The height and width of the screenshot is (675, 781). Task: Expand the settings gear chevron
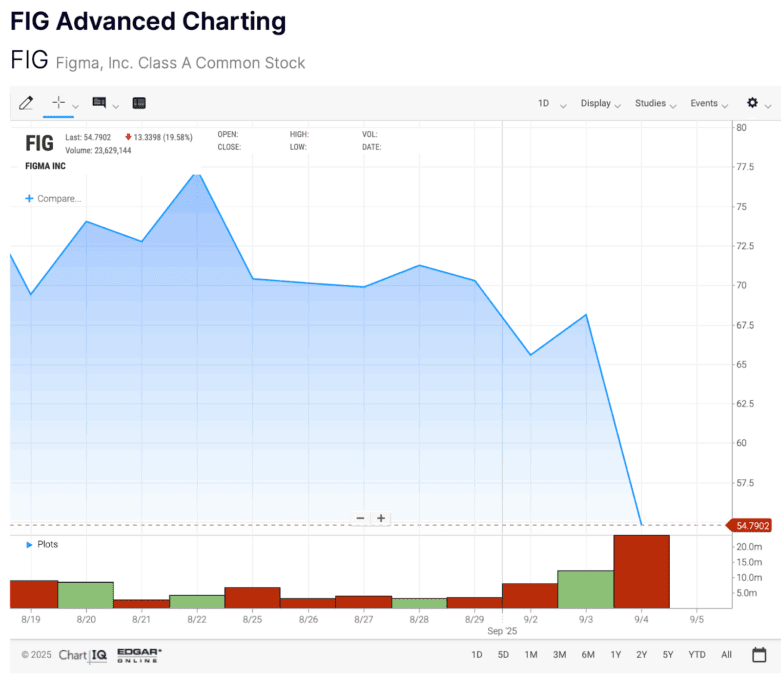tap(768, 106)
